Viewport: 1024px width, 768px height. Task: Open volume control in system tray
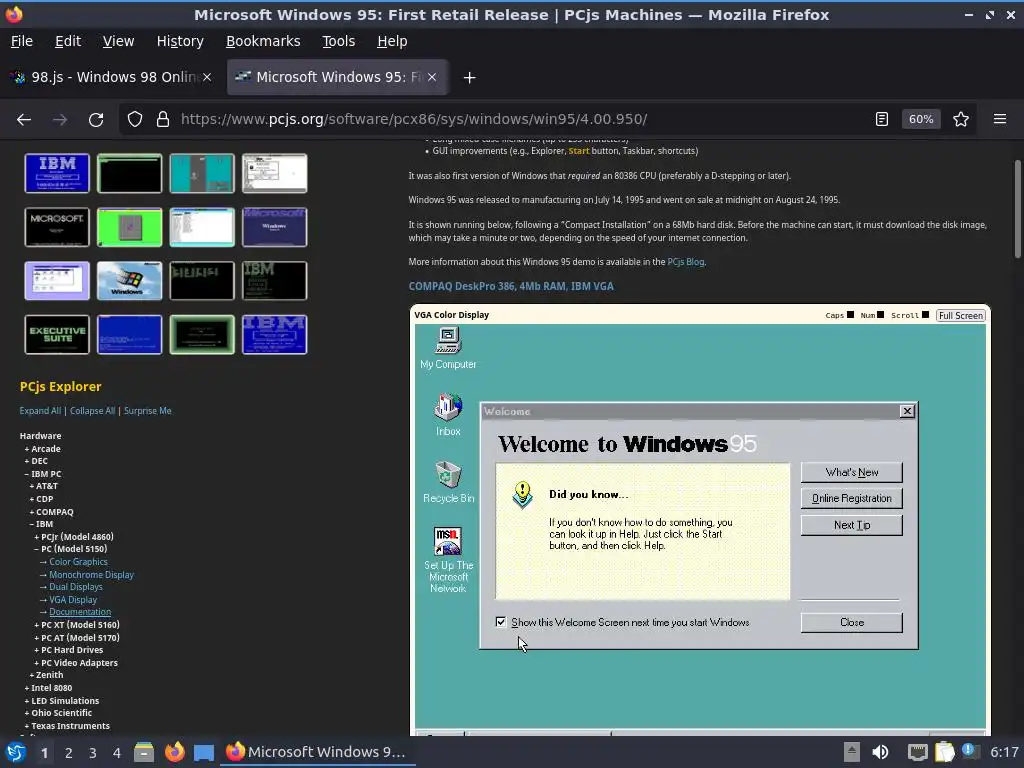tap(880, 752)
